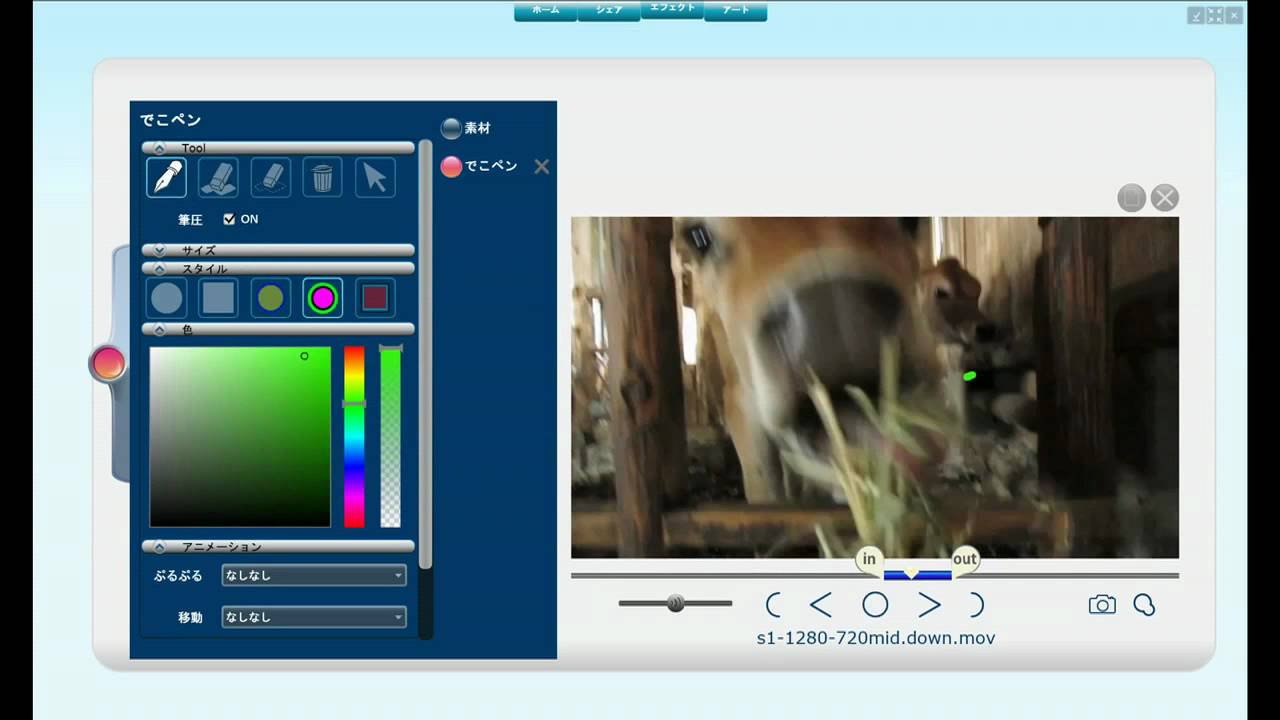The width and height of the screenshot is (1280, 720).
Task: Click the video preview frame
Action: (875, 387)
